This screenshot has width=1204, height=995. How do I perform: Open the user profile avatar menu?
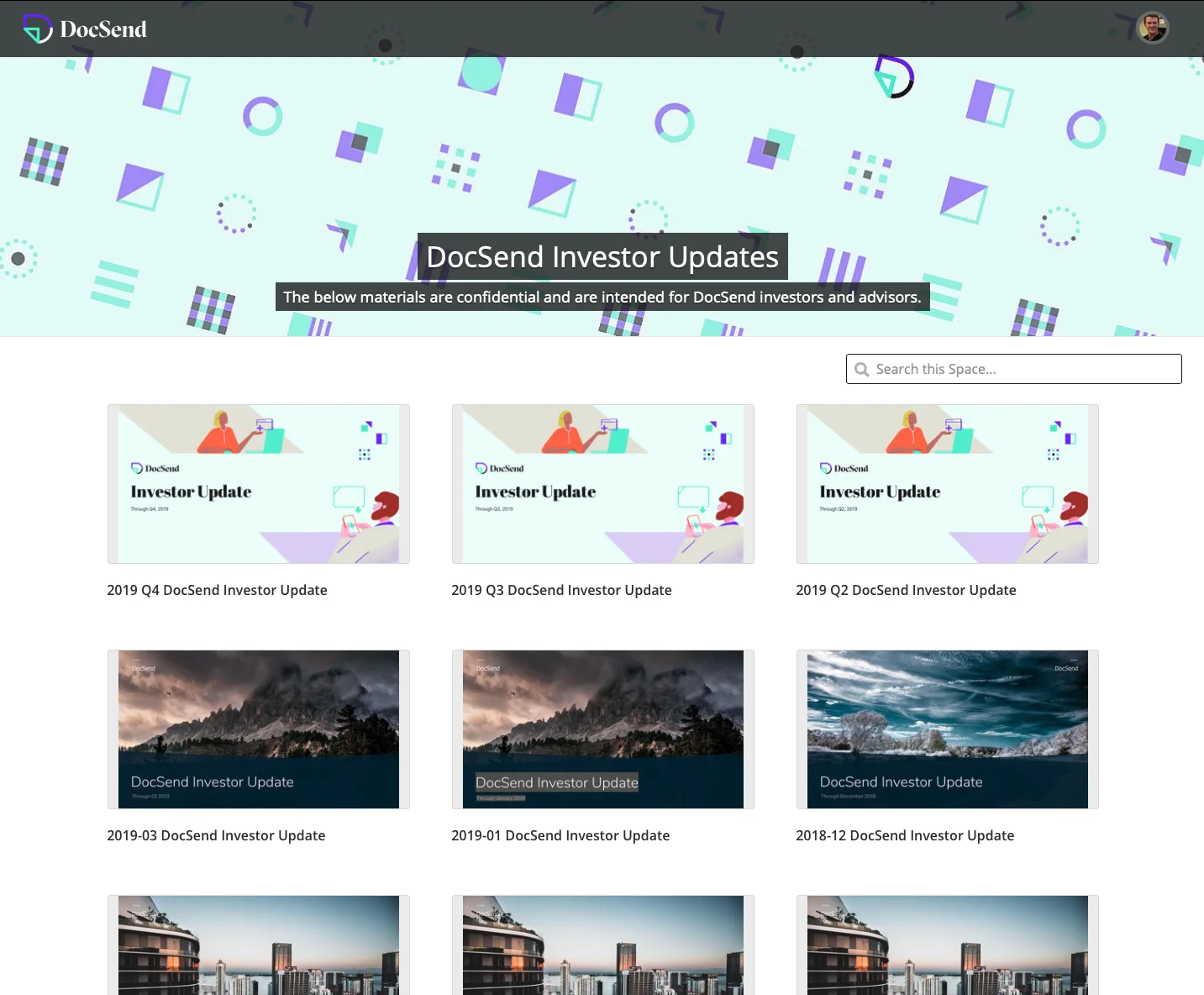(1153, 28)
